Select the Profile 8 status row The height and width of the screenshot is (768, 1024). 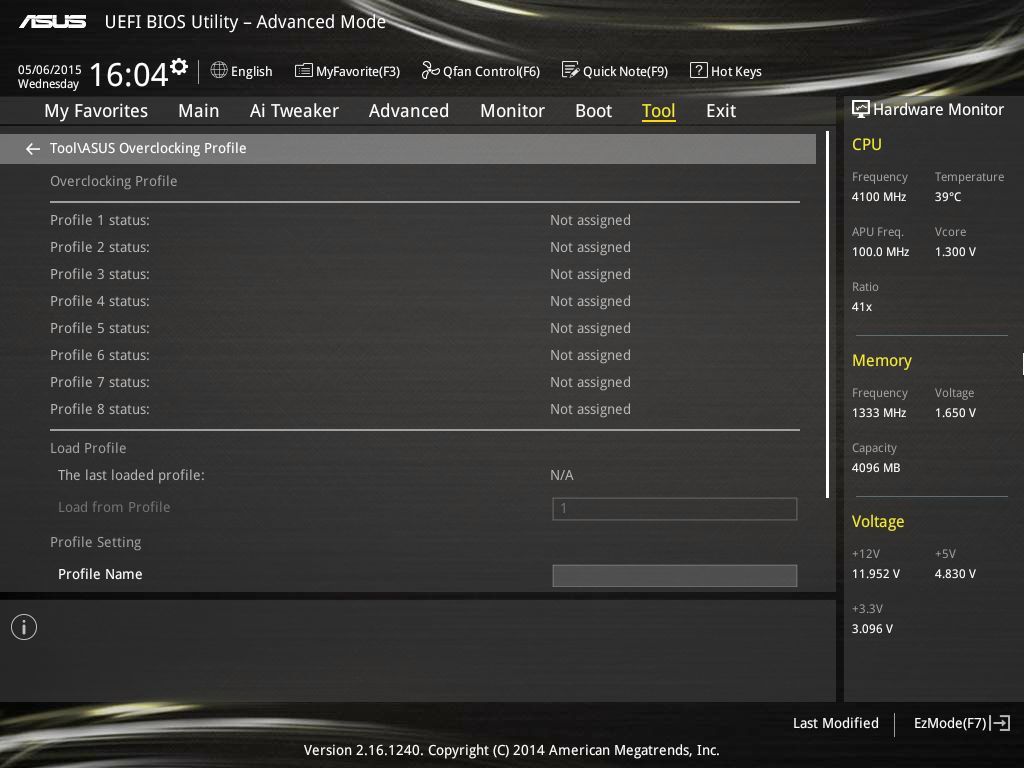click(424, 409)
